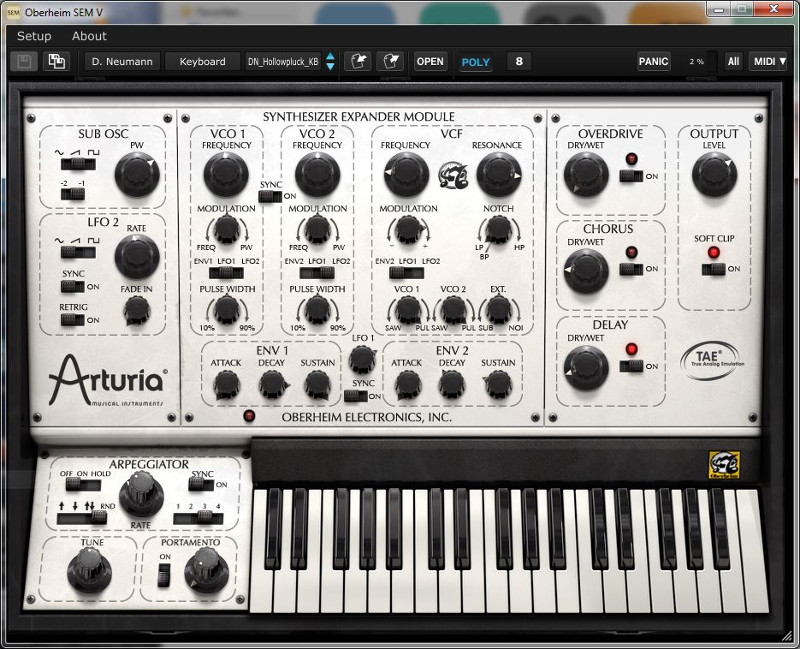
Task: Toggle the Arpeggiator Sync switch
Action: [201, 484]
